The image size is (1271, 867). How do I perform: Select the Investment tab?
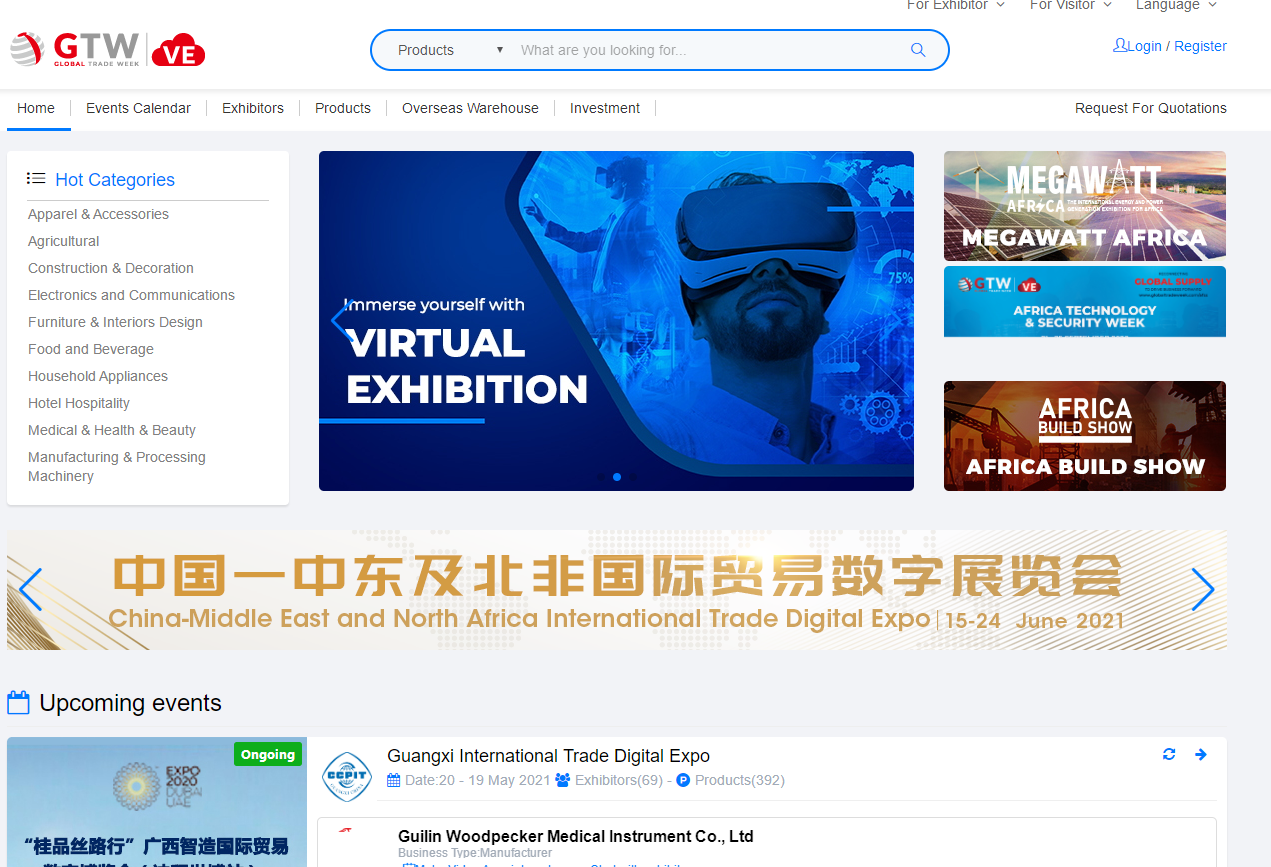[x=605, y=108]
